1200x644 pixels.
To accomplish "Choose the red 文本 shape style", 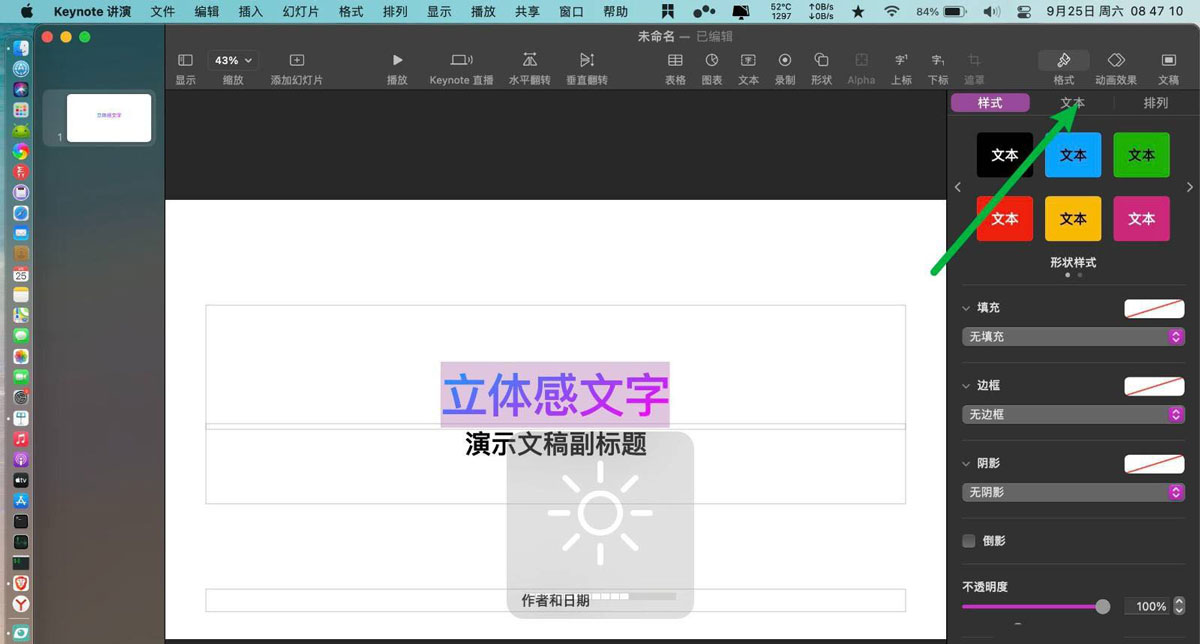I will tap(1005, 218).
